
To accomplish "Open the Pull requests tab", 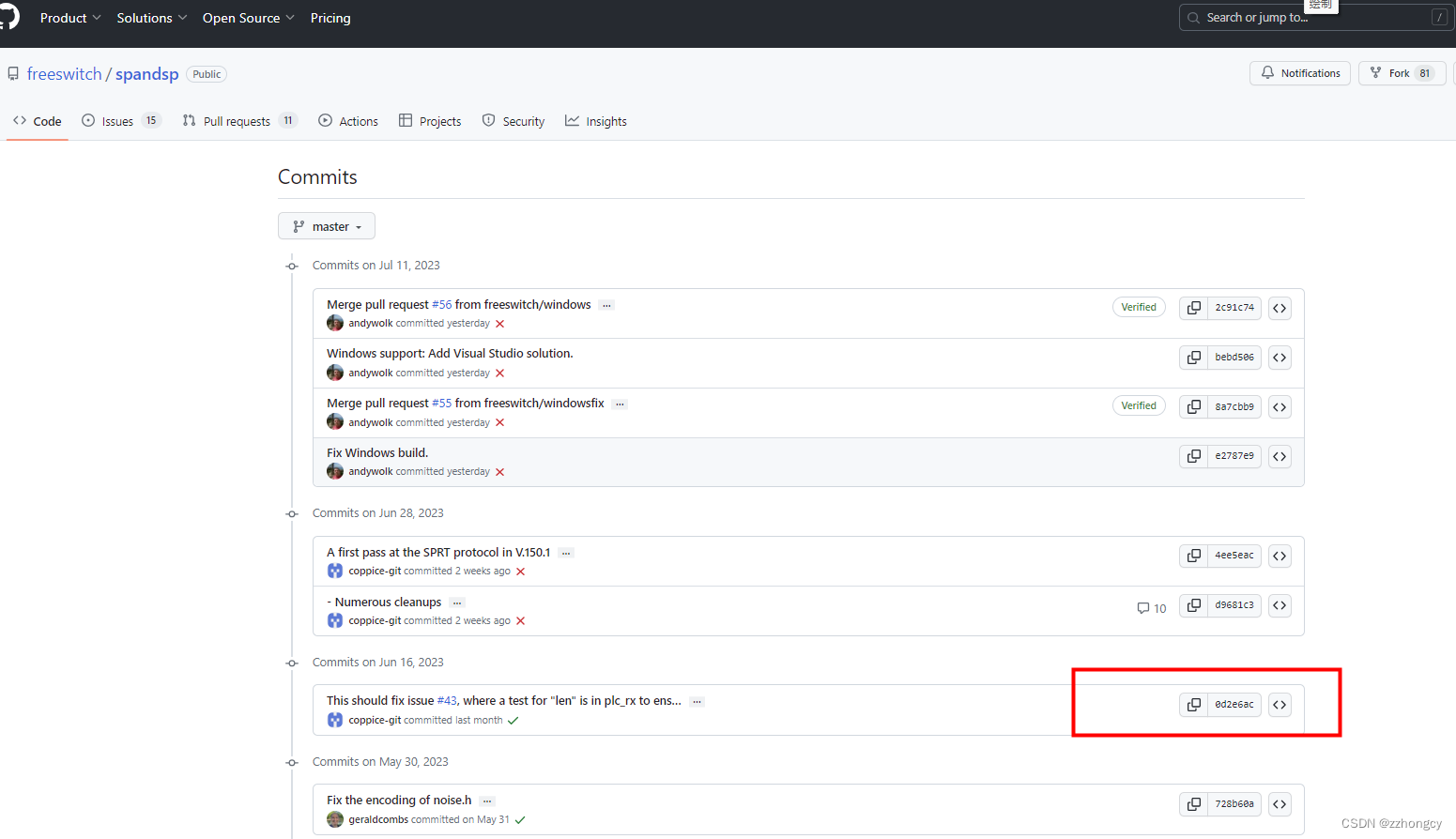I will point(240,121).
